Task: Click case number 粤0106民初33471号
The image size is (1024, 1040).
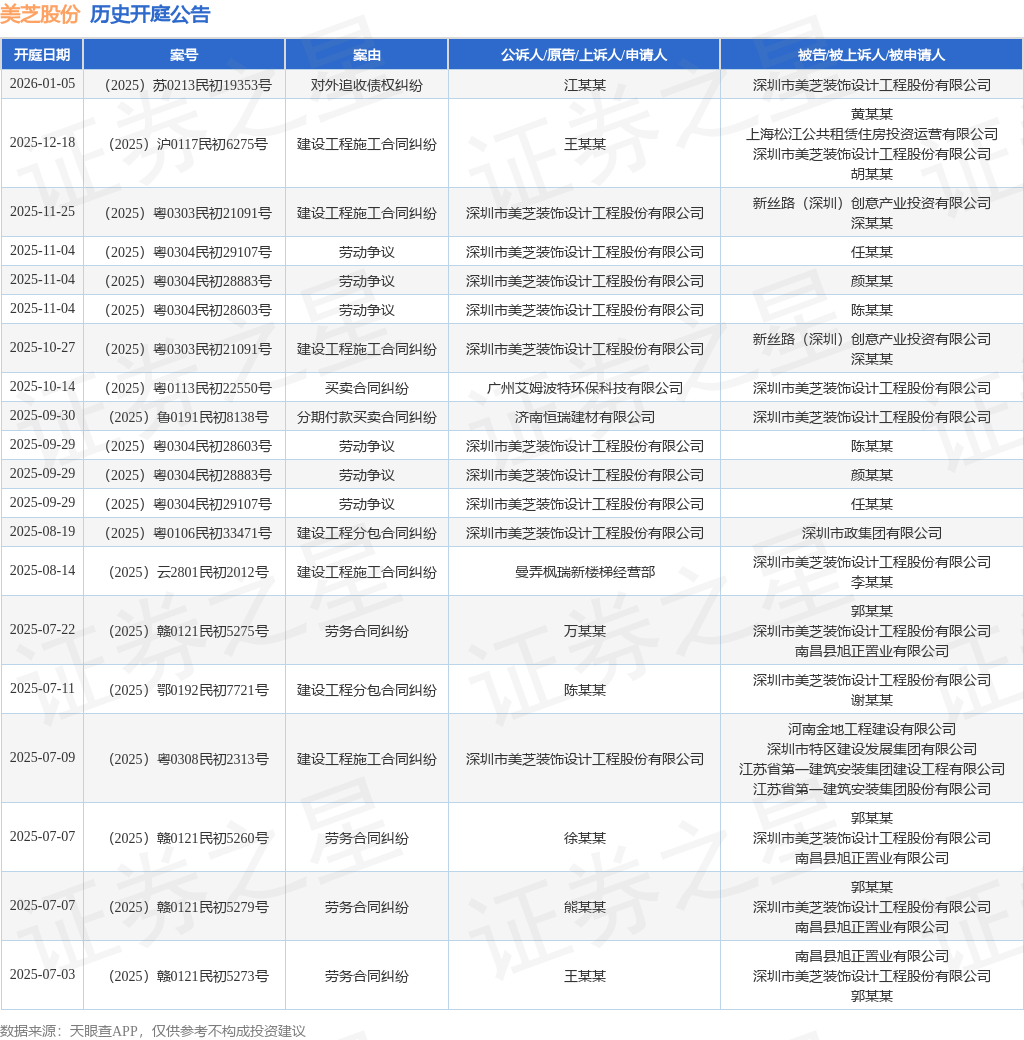Action: (x=188, y=533)
